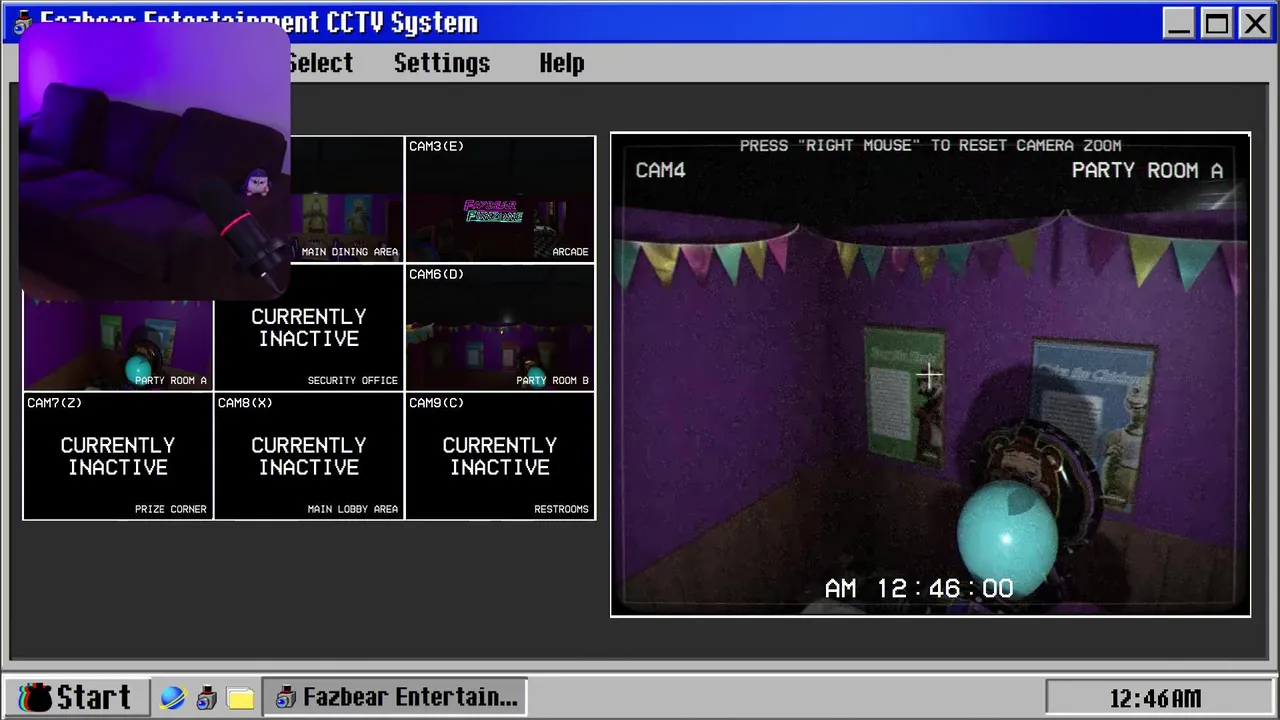Open the camera quick-launch icon beside browser
The width and height of the screenshot is (1280, 720).
[x=206, y=698]
